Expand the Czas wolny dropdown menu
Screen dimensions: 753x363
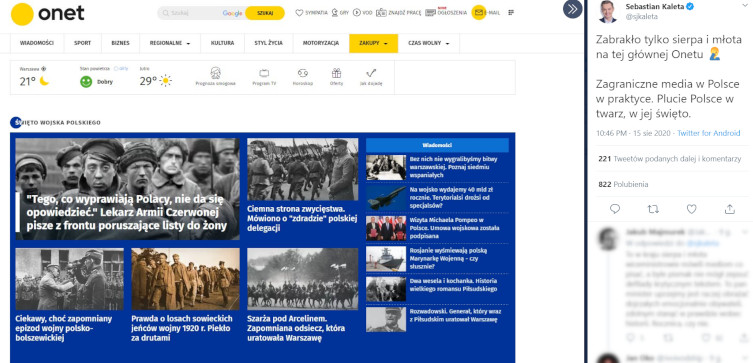[x=428, y=43]
